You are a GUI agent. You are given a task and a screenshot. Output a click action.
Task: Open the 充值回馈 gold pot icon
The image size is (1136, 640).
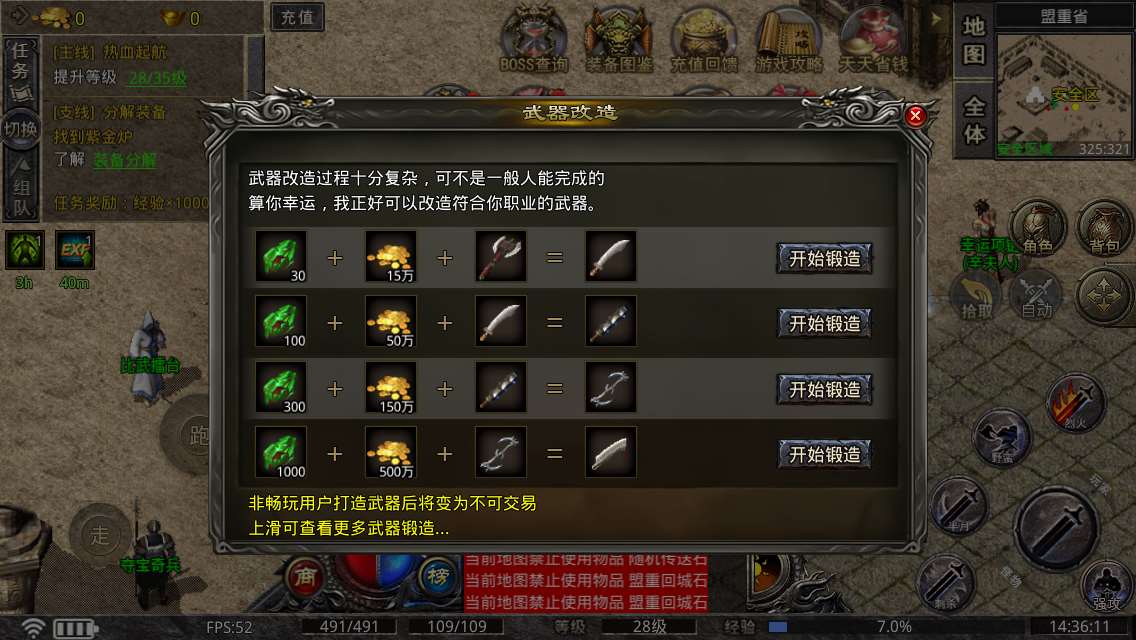click(x=703, y=38)
